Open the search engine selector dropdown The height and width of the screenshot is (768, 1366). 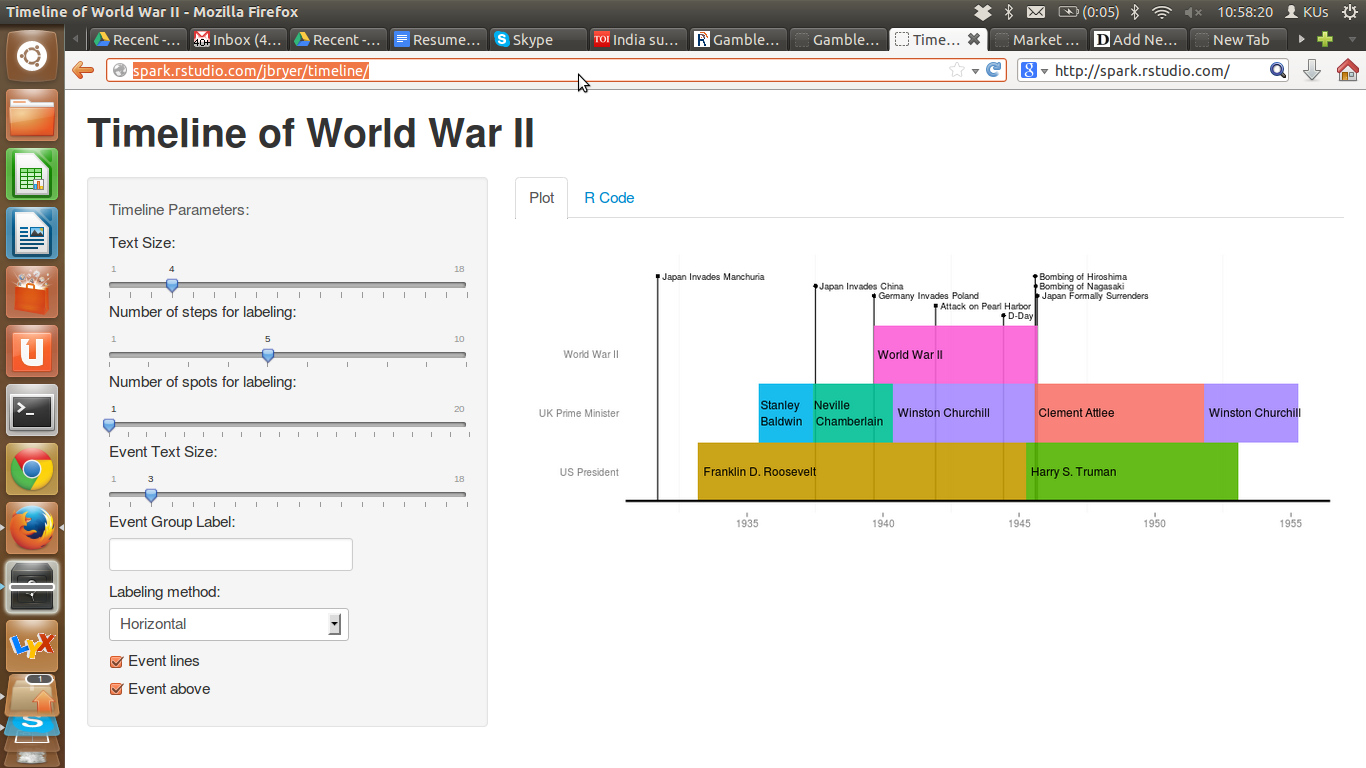[x=1035, y=70]
